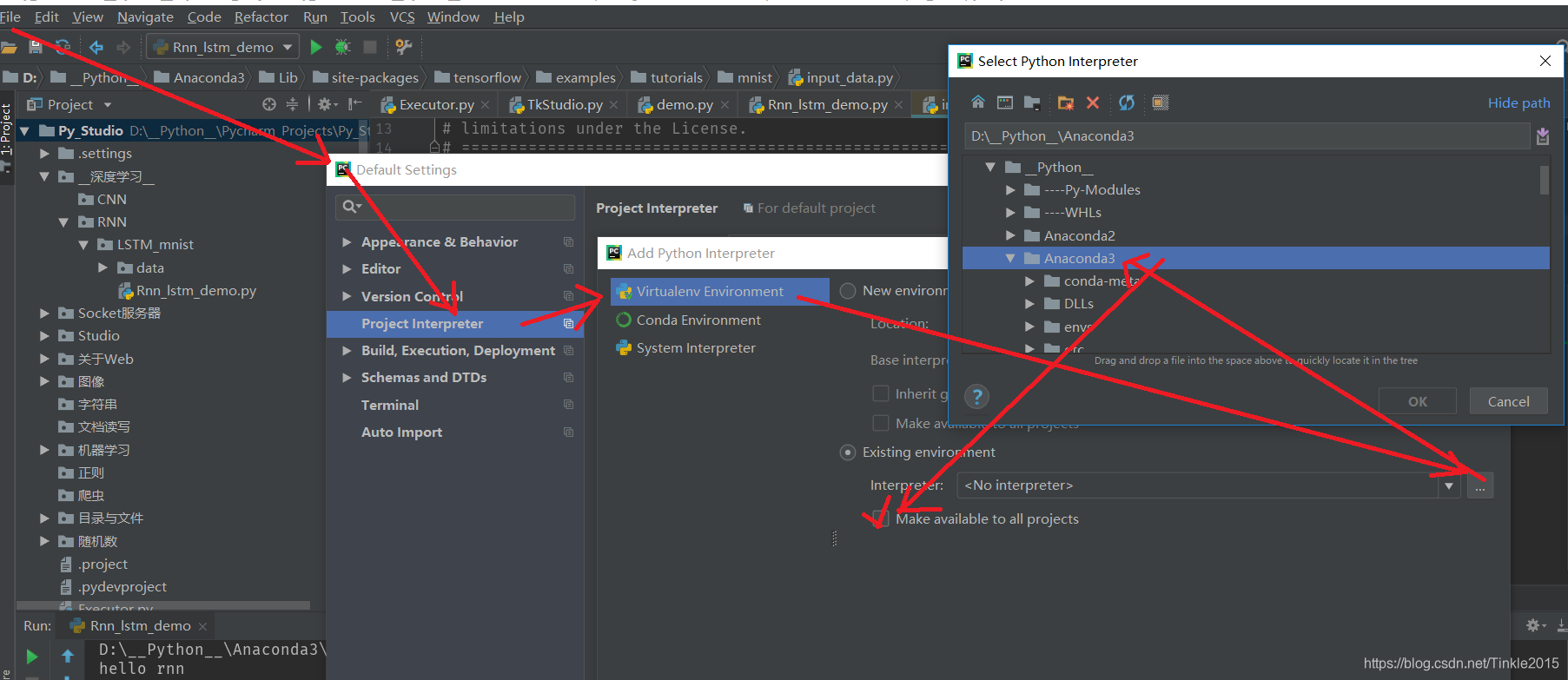Rerun with the green play in Run panel

pyautogui.click(x=32, y=657)
